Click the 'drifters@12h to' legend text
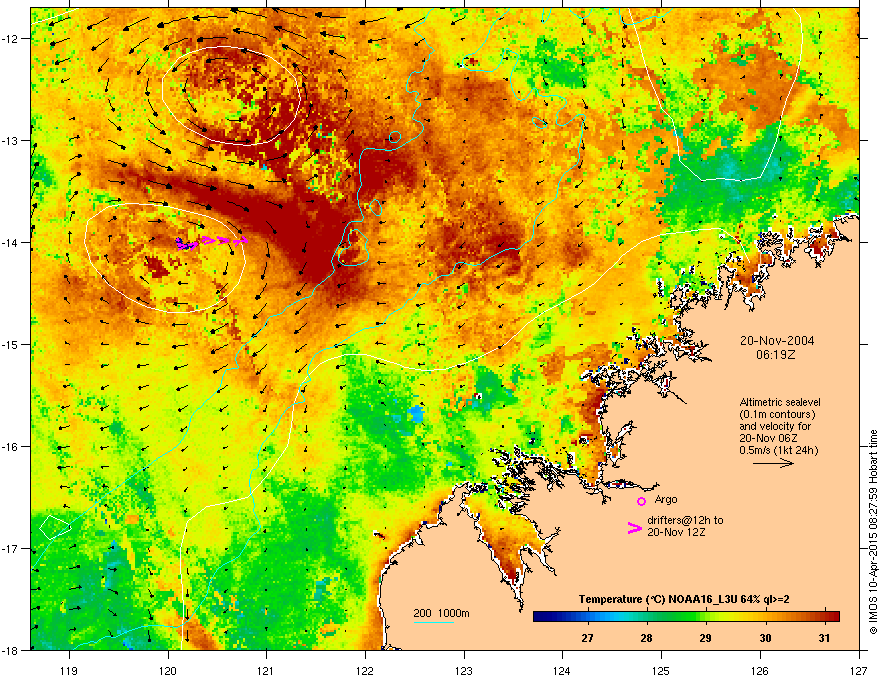This screenshot has height=680, width=880. tap(685, 520)
